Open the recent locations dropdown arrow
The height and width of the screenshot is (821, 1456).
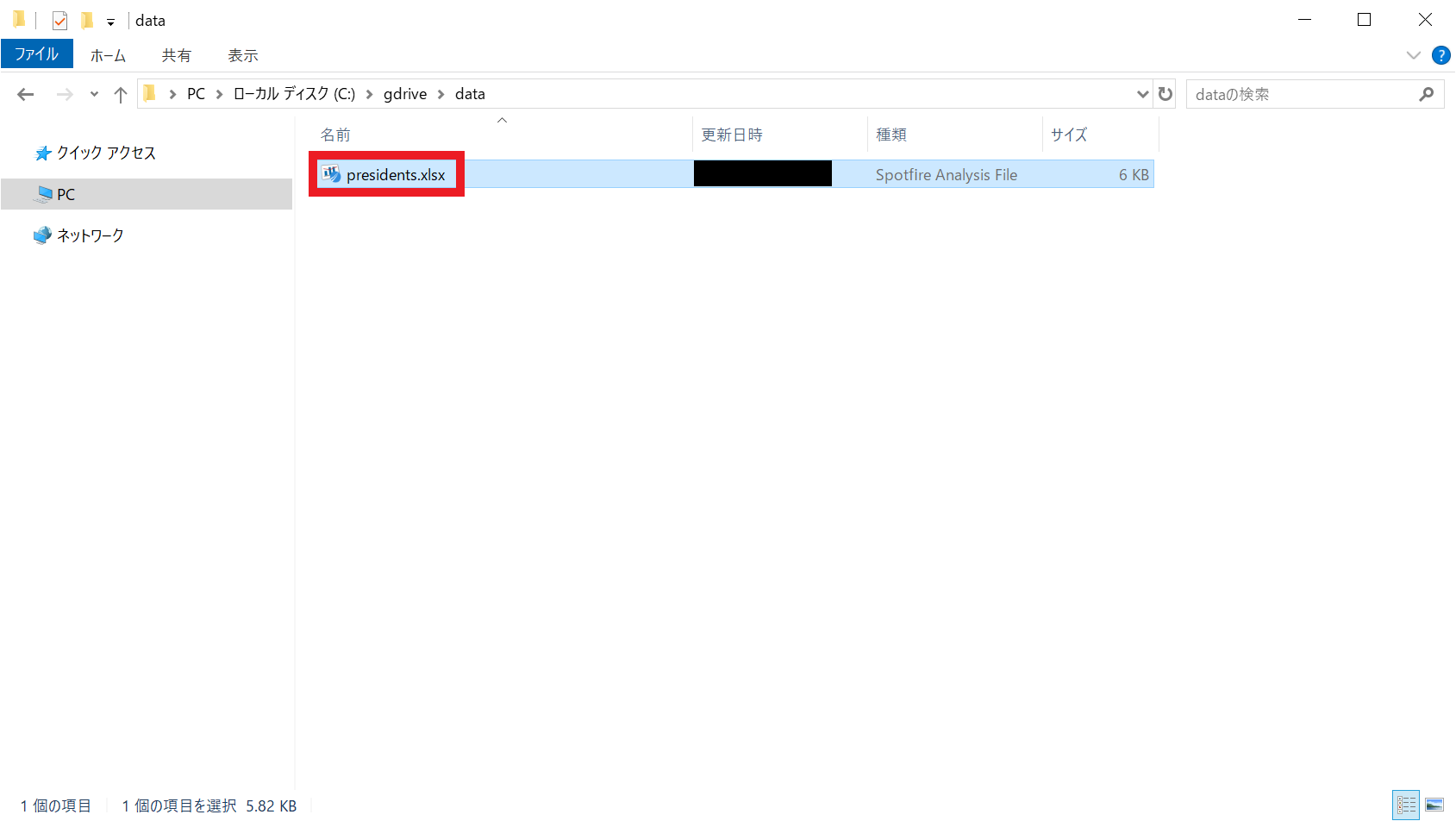pos(94,94)
